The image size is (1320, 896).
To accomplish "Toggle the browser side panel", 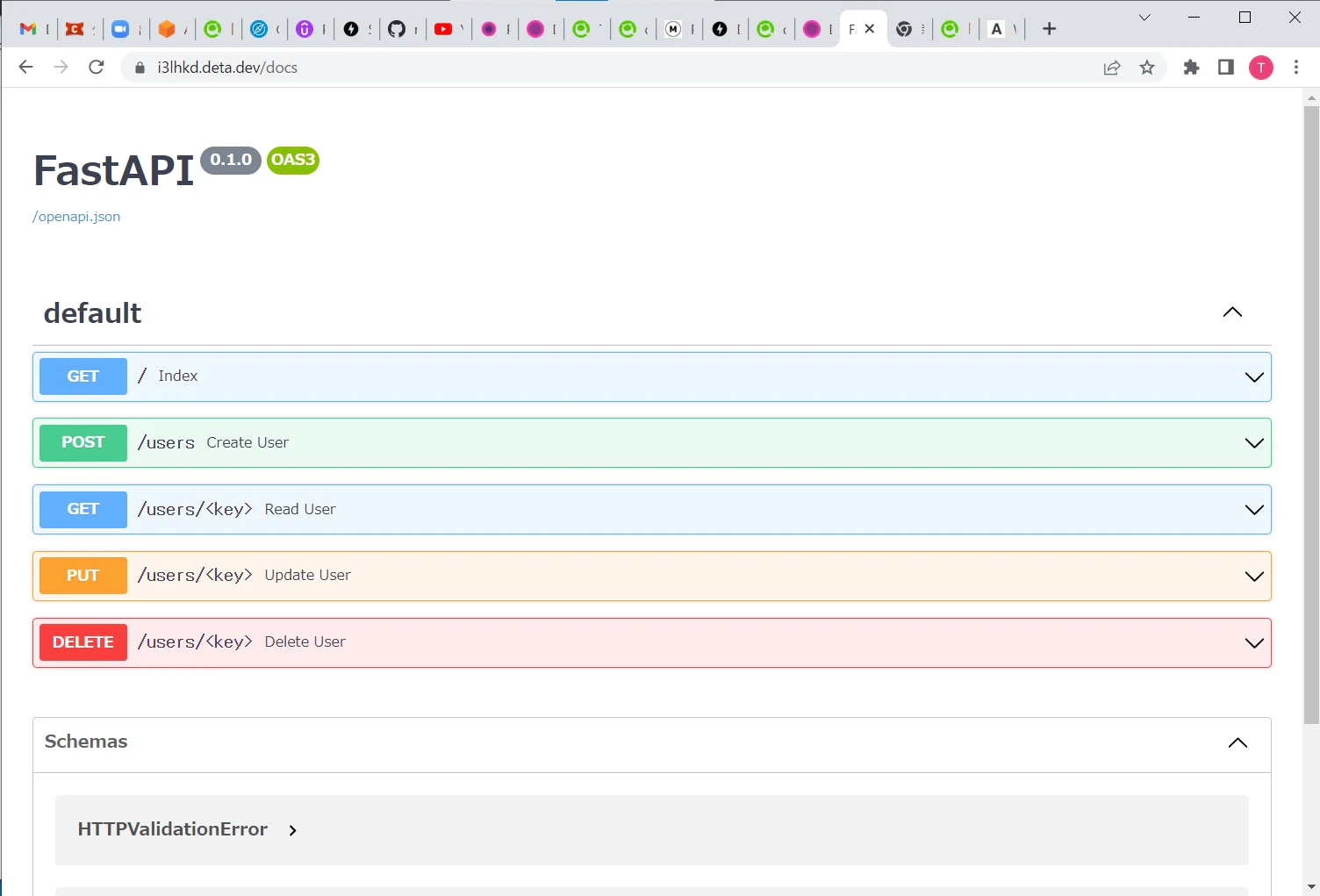I will (1226, 68).
